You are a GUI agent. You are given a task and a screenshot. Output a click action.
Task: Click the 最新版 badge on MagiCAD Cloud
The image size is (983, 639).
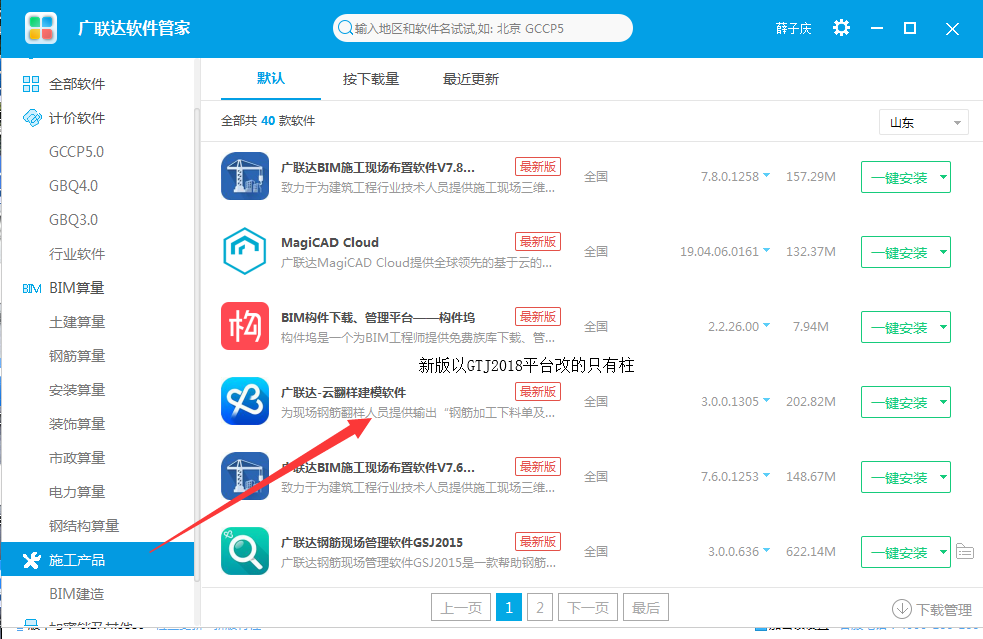[538, 241]
